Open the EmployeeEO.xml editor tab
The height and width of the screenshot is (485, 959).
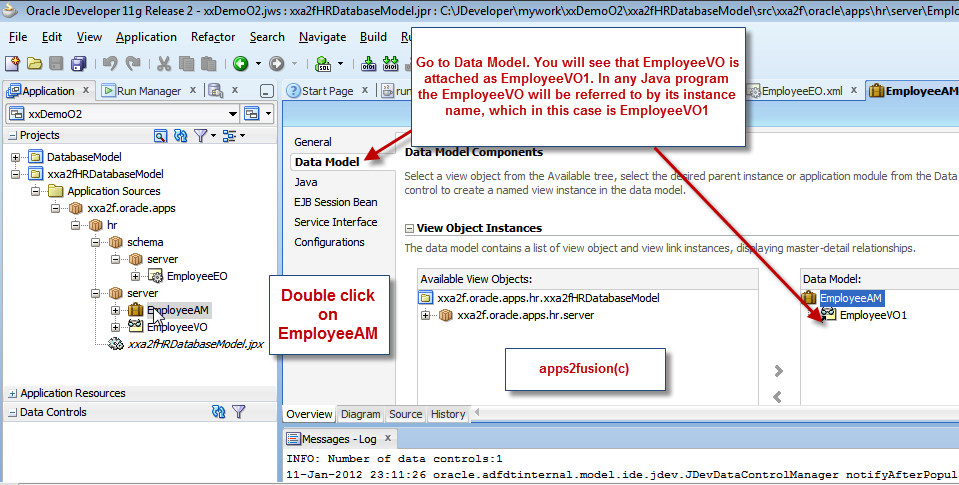point(802,91)
